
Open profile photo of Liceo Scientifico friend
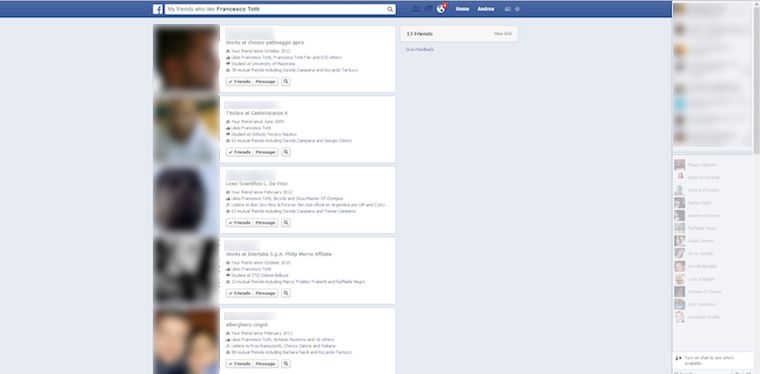(x=186, y=200)
